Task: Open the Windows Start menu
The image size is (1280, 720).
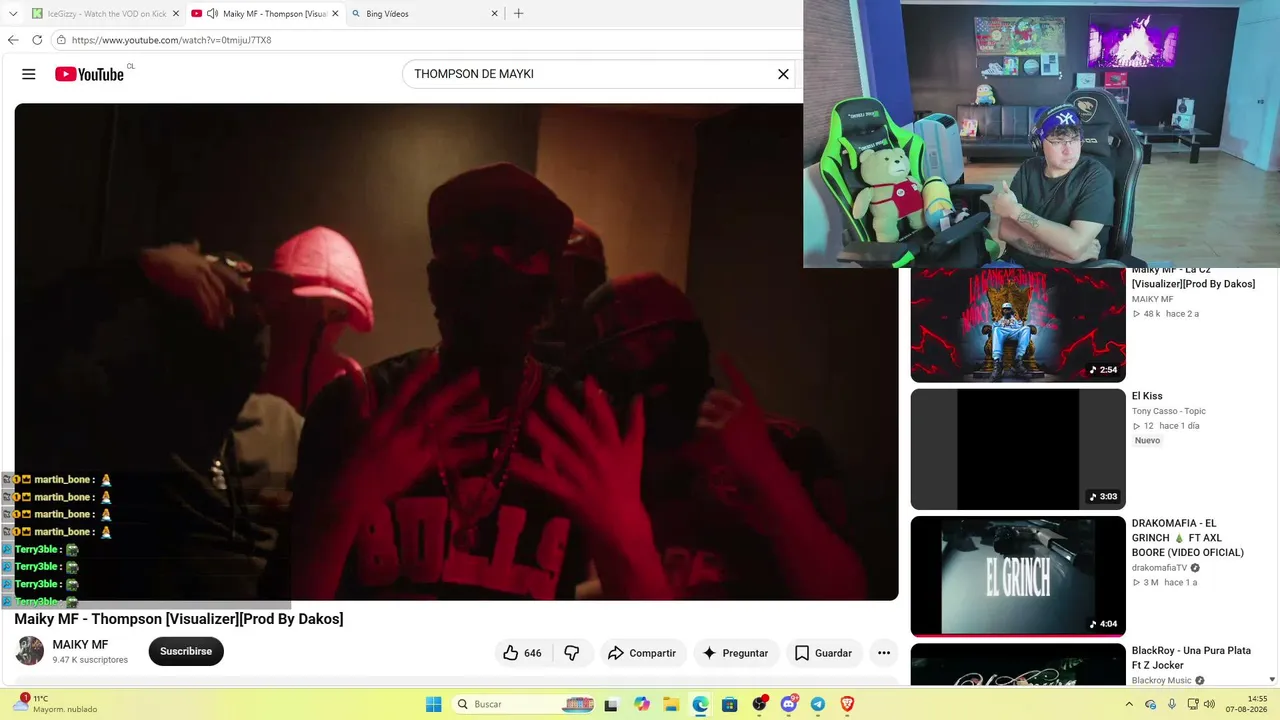Action: coord(434,704)
